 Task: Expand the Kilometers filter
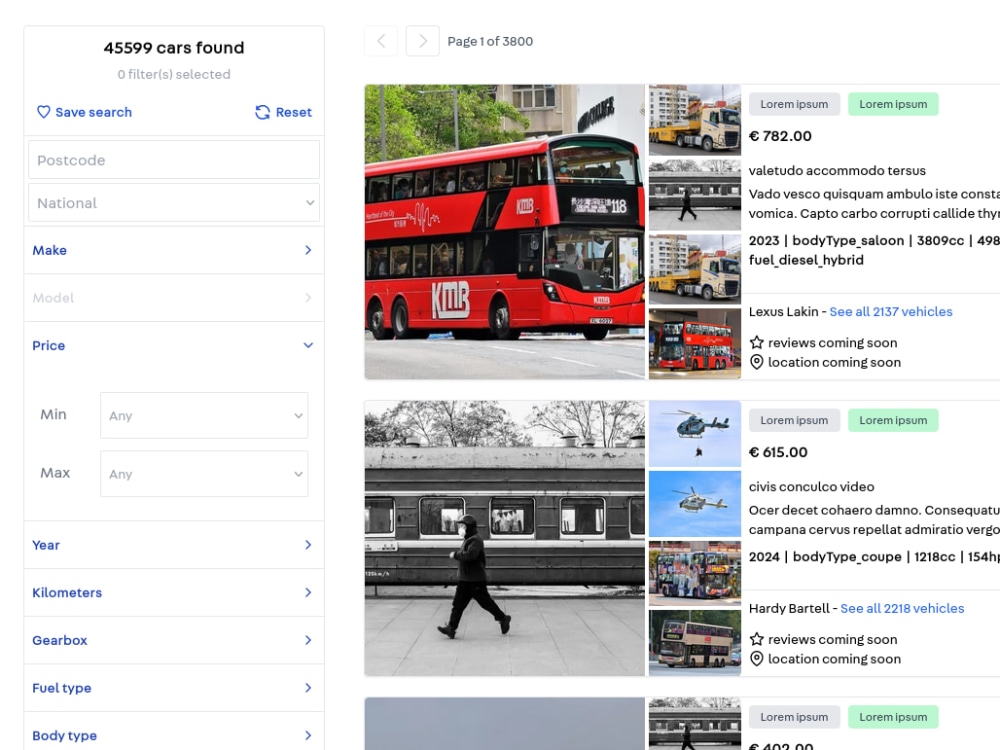click(173, 592)
